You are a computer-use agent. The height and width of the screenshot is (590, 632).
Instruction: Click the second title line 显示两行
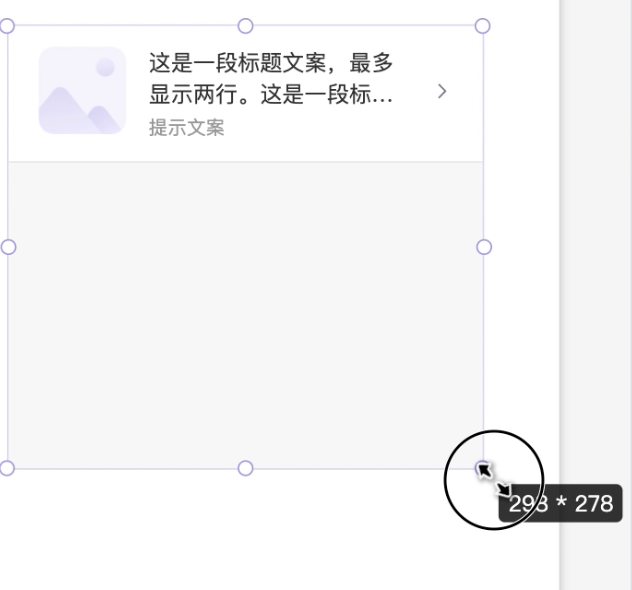pyautogui.click(x=193, y=95)
